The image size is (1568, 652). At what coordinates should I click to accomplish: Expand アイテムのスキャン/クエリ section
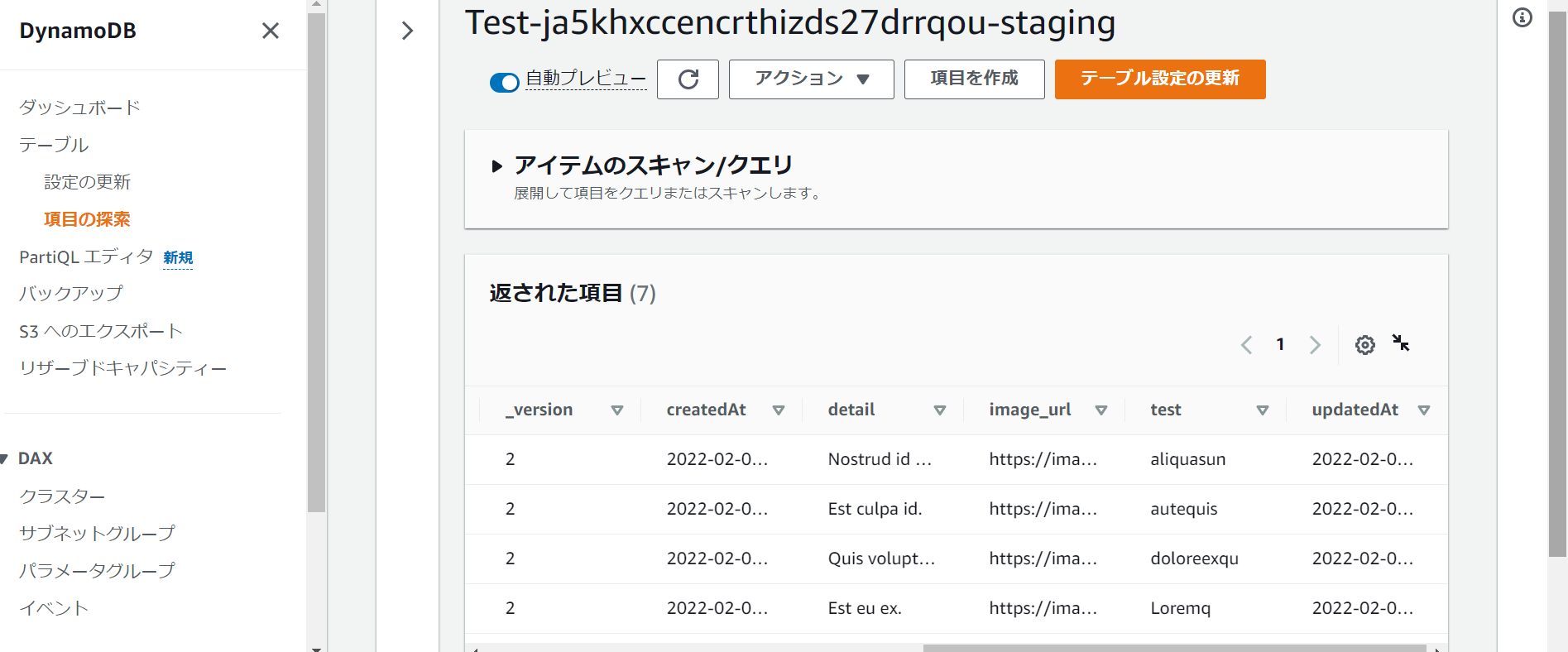click(497, 166)
